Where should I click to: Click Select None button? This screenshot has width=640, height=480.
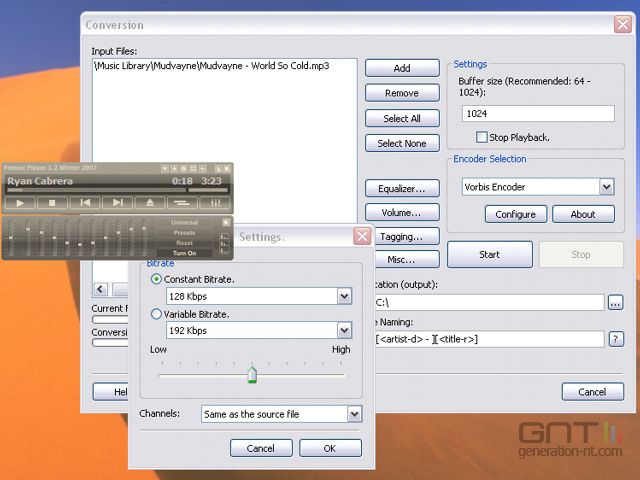pos(402,143)
